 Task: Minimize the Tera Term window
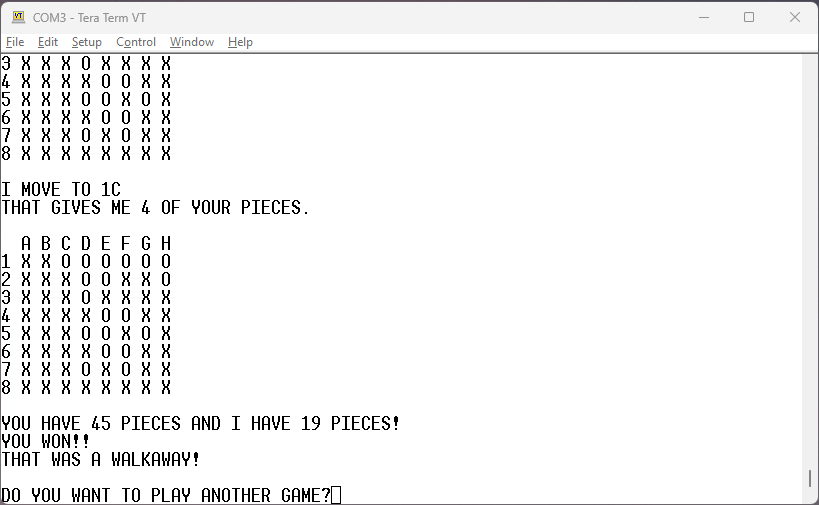[703, 17]
